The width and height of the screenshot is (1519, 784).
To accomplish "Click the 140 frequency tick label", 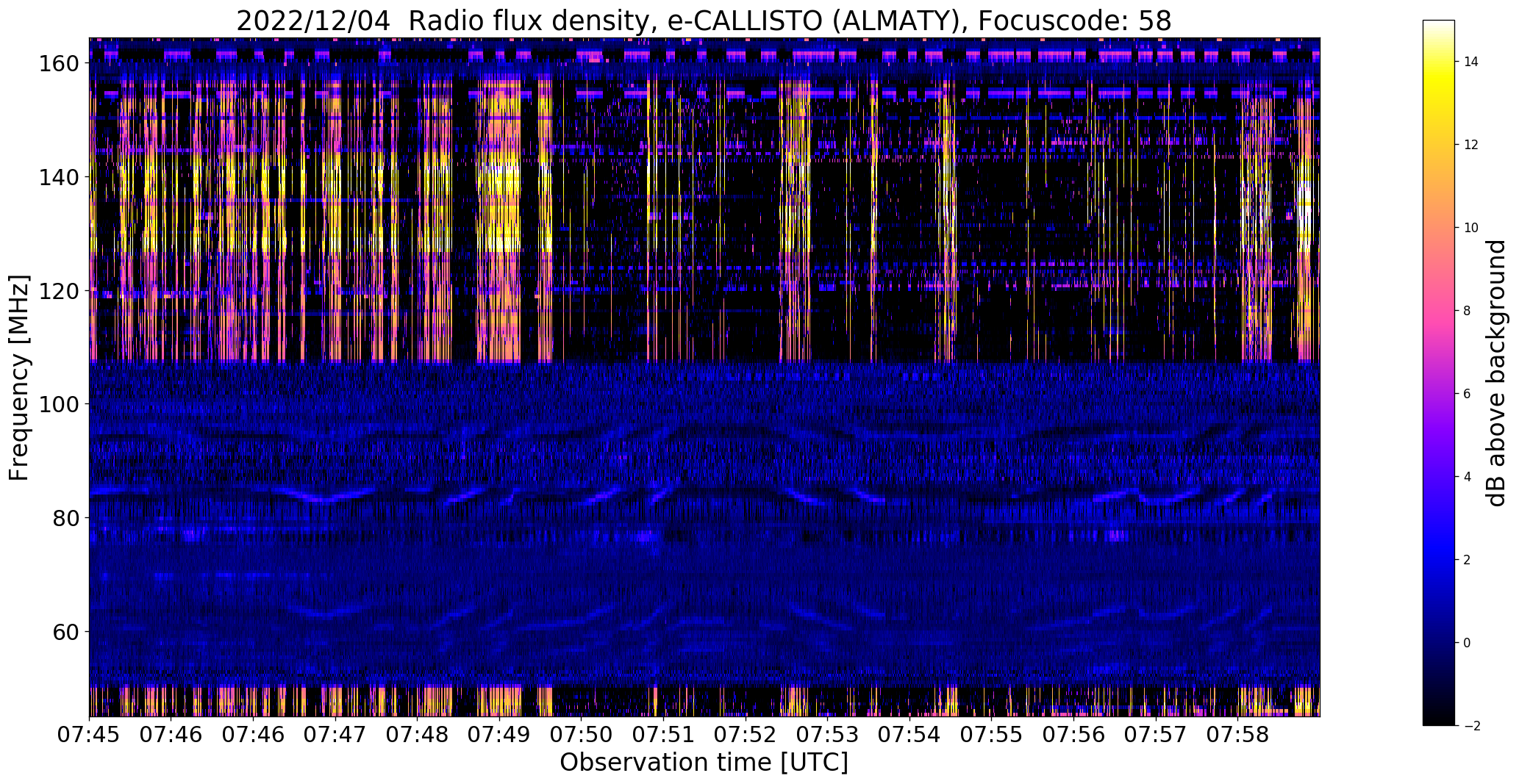I will pyautogui.click(x=59, y=177).
